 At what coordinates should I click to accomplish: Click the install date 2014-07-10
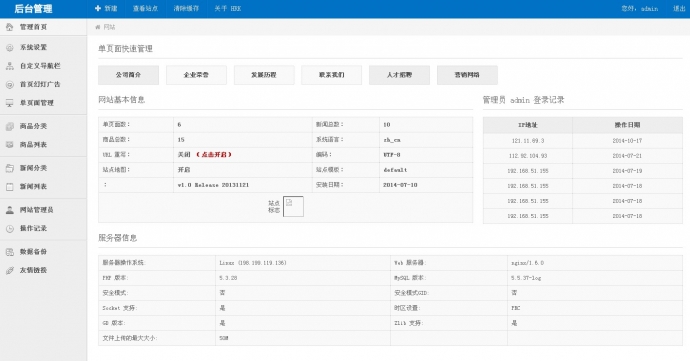(400, 185)
